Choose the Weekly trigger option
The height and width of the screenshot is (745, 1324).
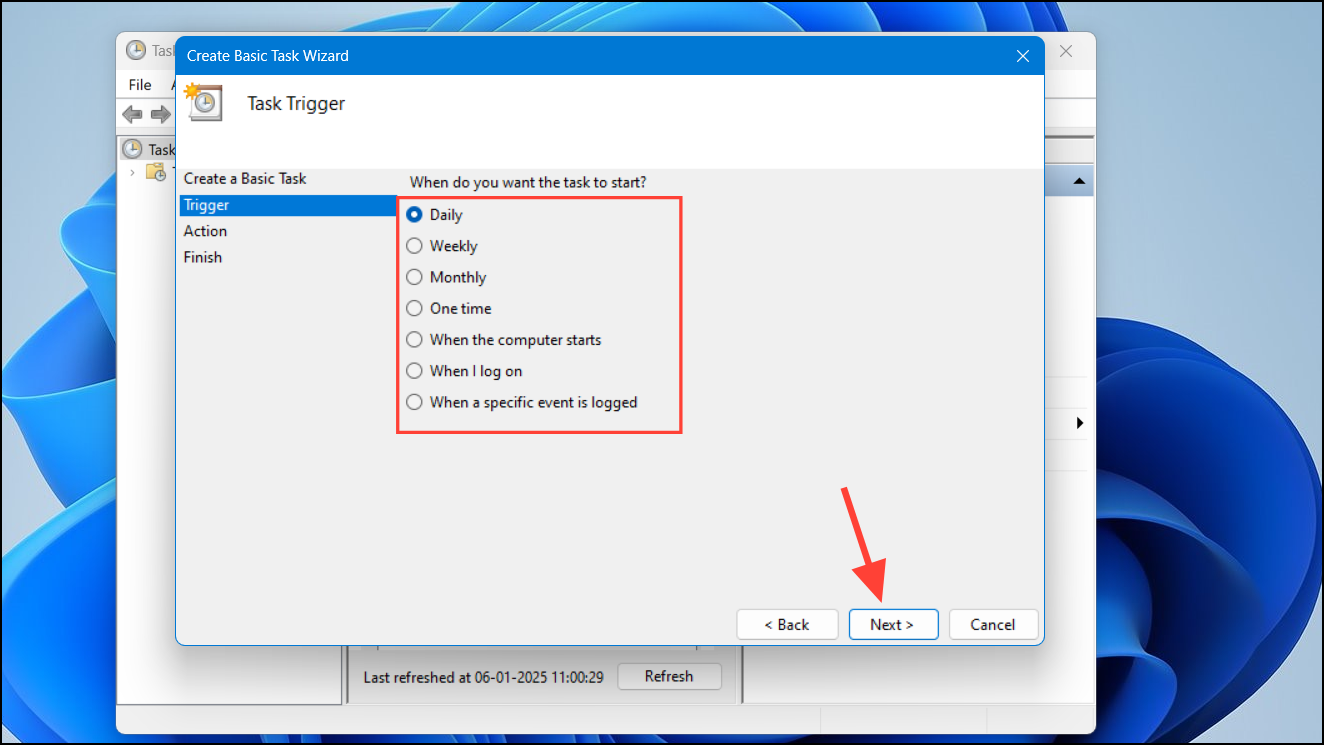(414, 245)
